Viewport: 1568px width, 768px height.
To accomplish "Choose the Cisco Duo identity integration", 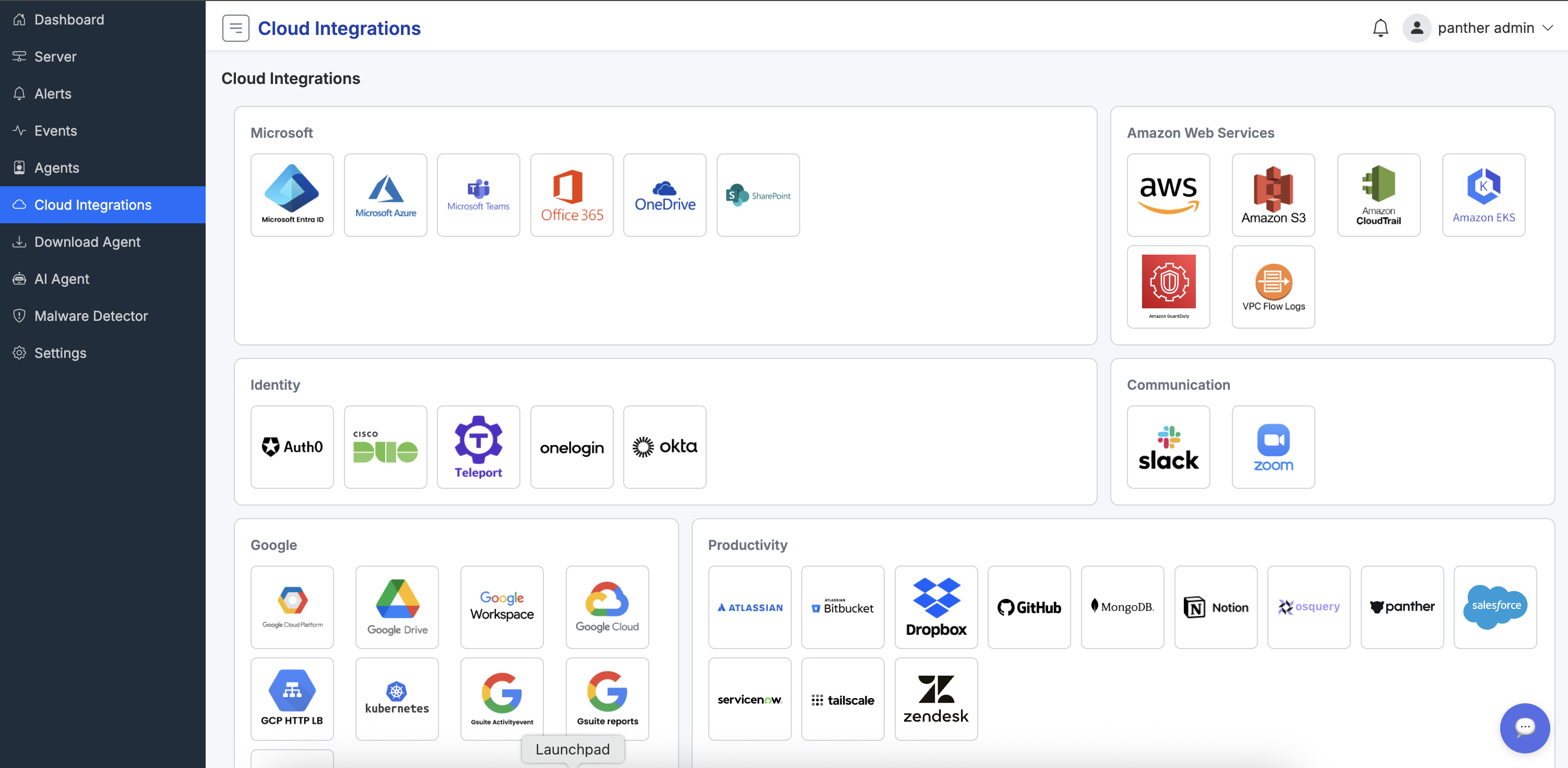I will [x=385, y=447].
